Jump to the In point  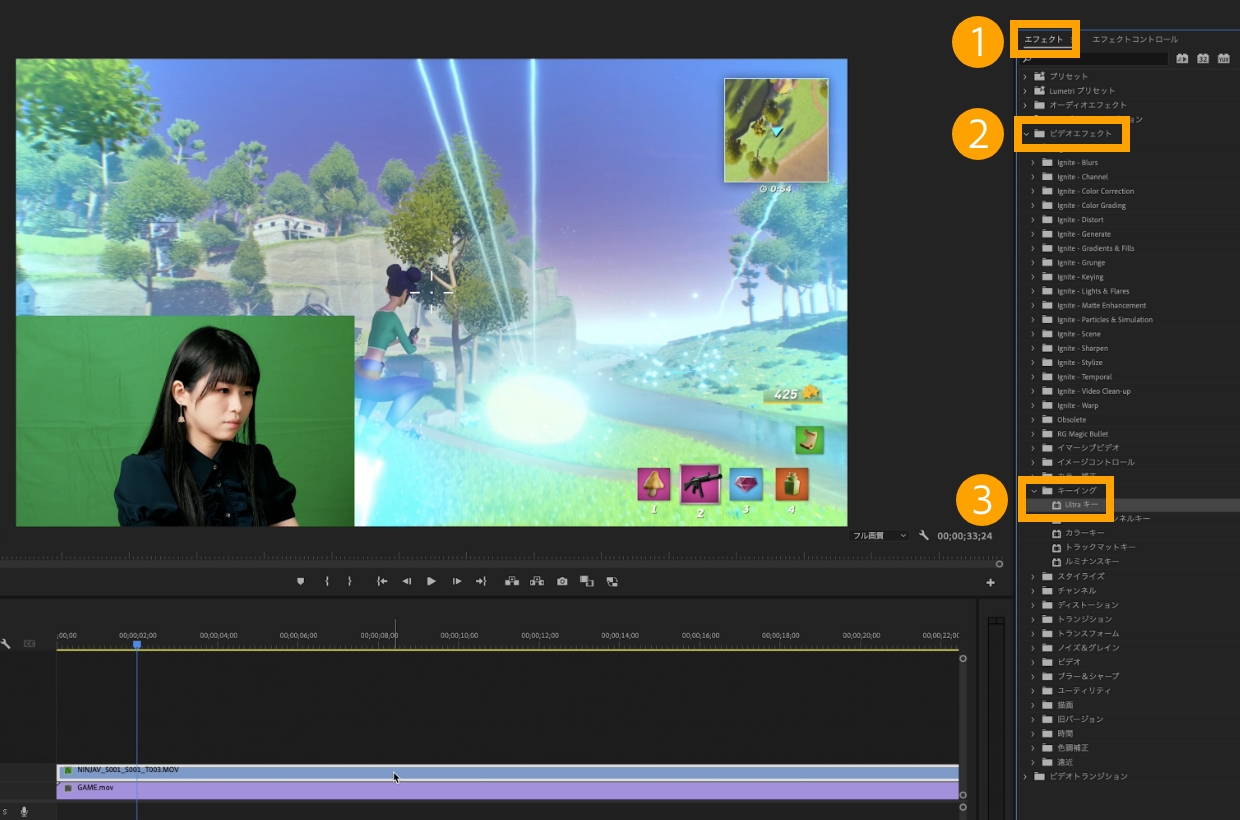pyautogui.click(x=382, y=581)
